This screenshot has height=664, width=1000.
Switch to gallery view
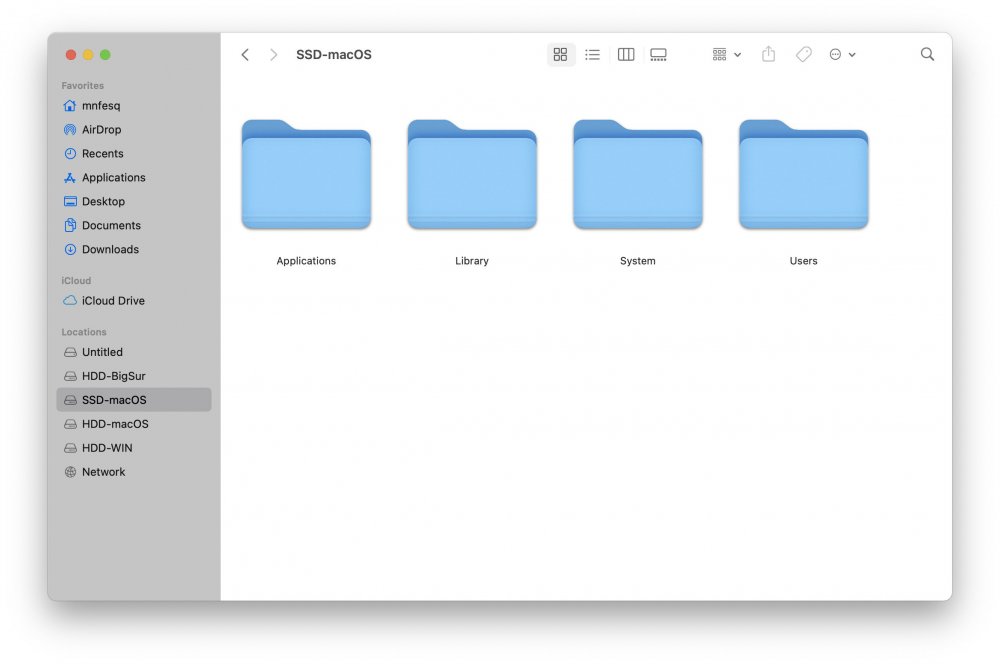pyautogui.click(x=658, y=55)
